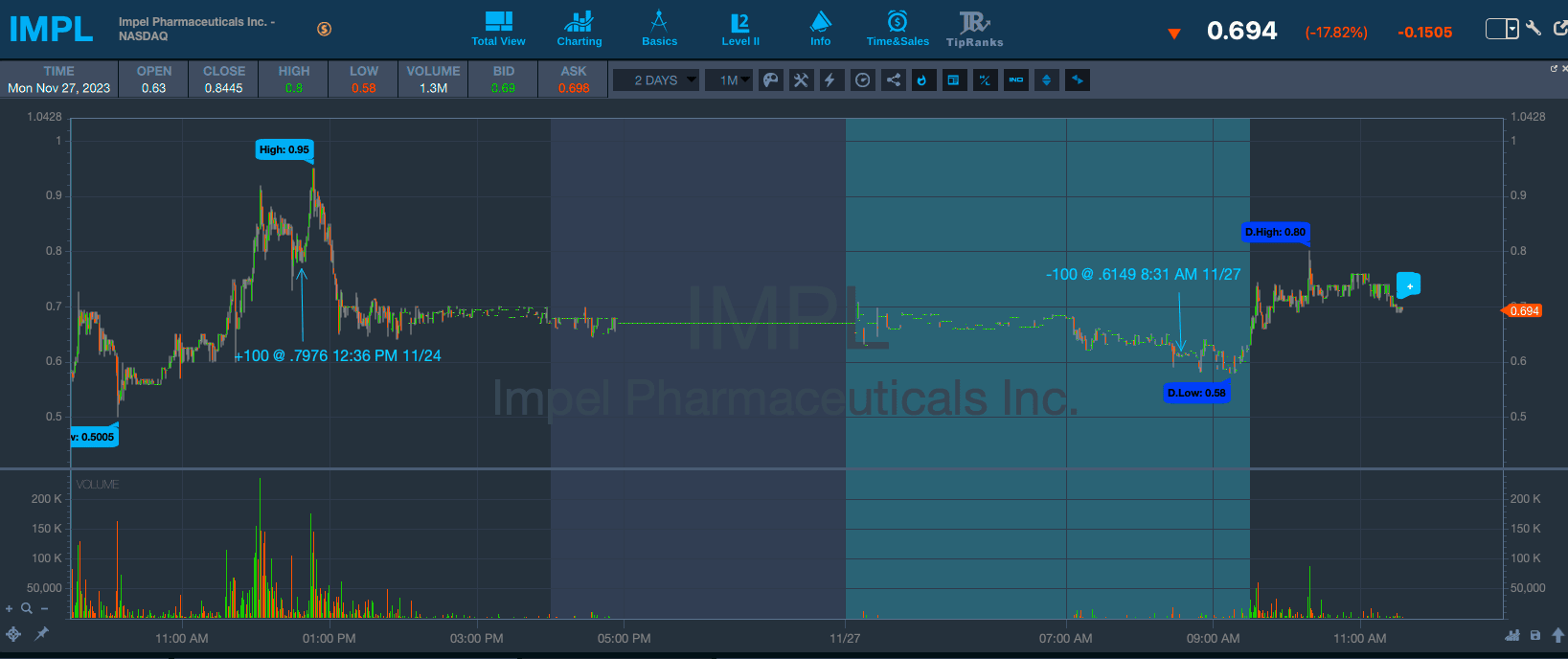Open the Info panel

click(x=821, y=29)
